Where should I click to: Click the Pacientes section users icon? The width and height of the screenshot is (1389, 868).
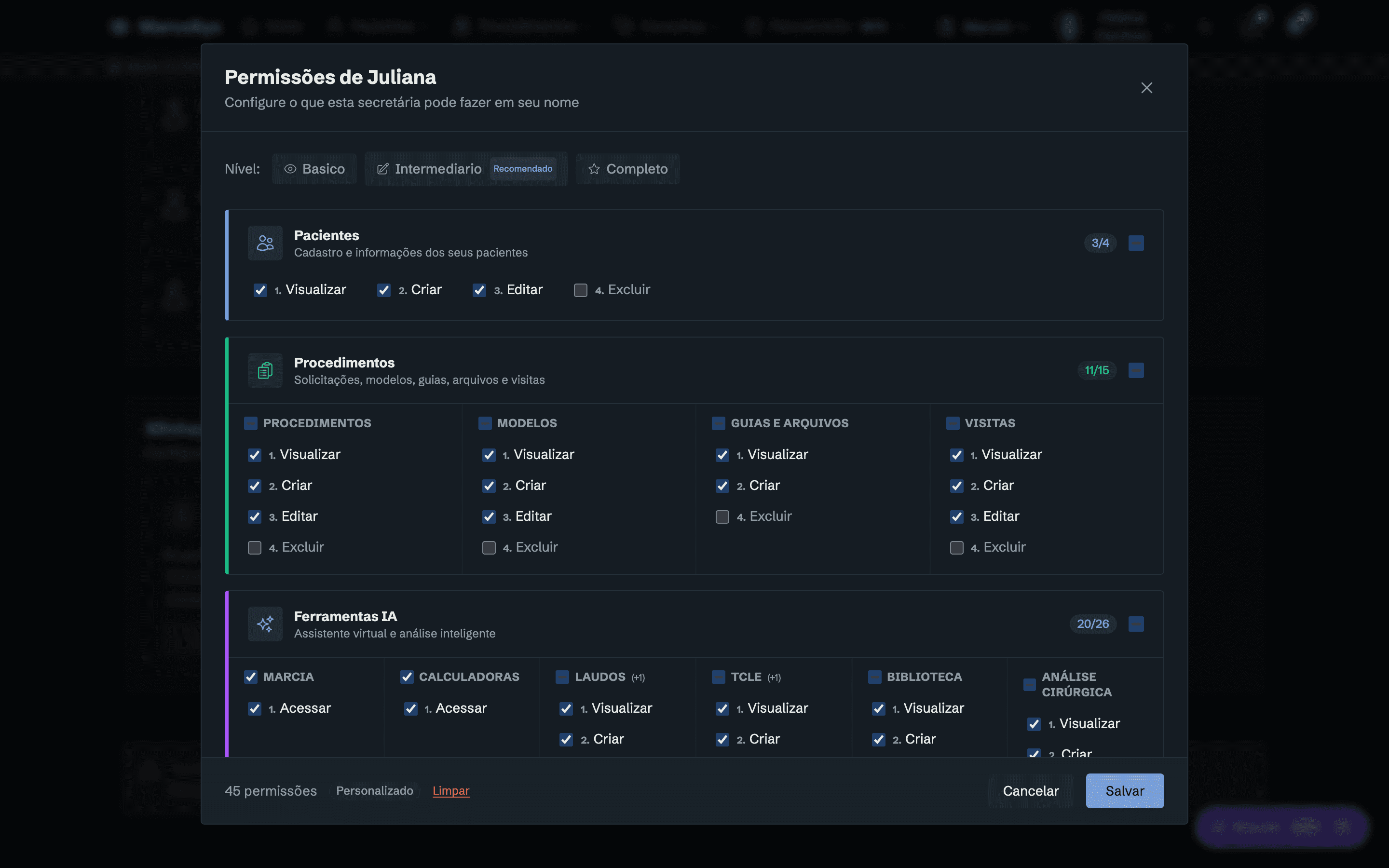click(265, 243)
